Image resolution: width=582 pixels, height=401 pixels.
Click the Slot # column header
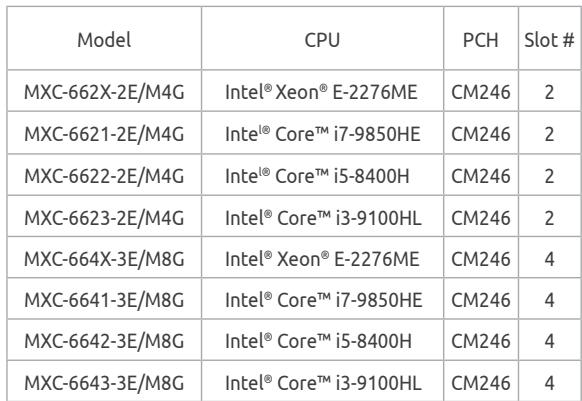(x=549, y=40)
